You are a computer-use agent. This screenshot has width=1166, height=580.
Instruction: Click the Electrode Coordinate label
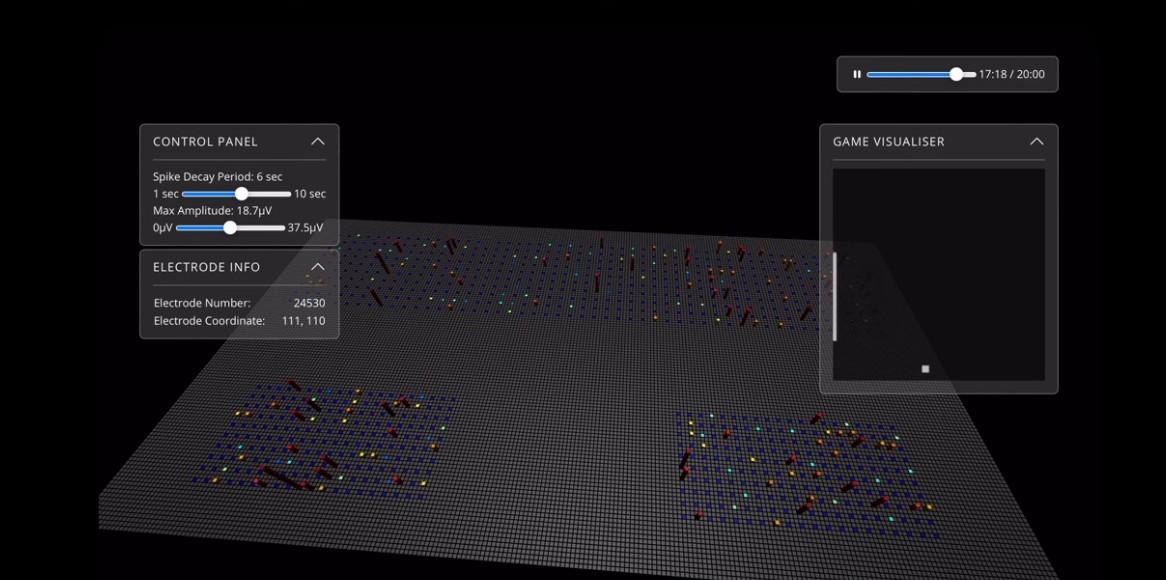click(210, 321)
